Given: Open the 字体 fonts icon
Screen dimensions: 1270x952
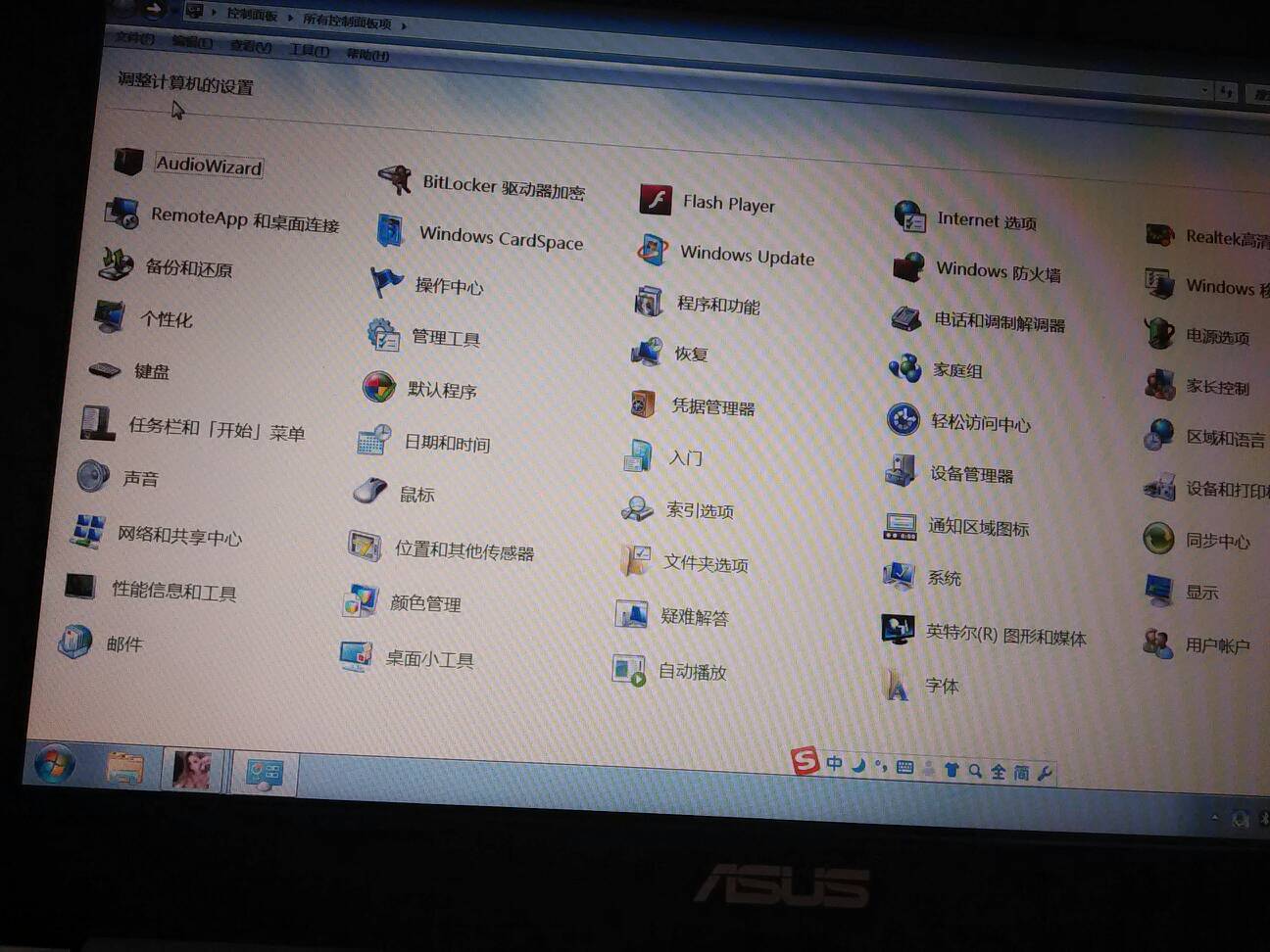Looking at the screenshot, I should [x=897, y=685].
